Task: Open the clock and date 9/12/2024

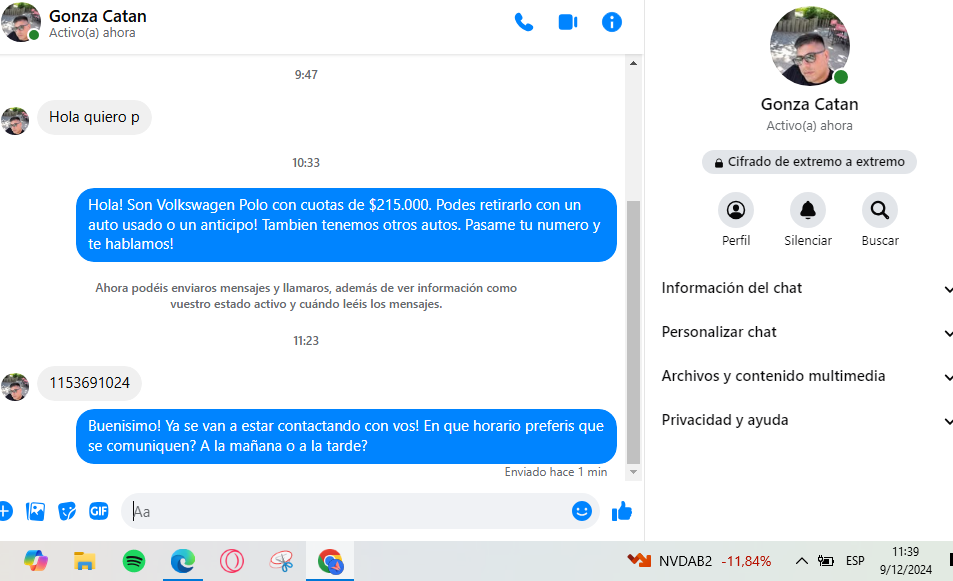Action: click(906, 560)
